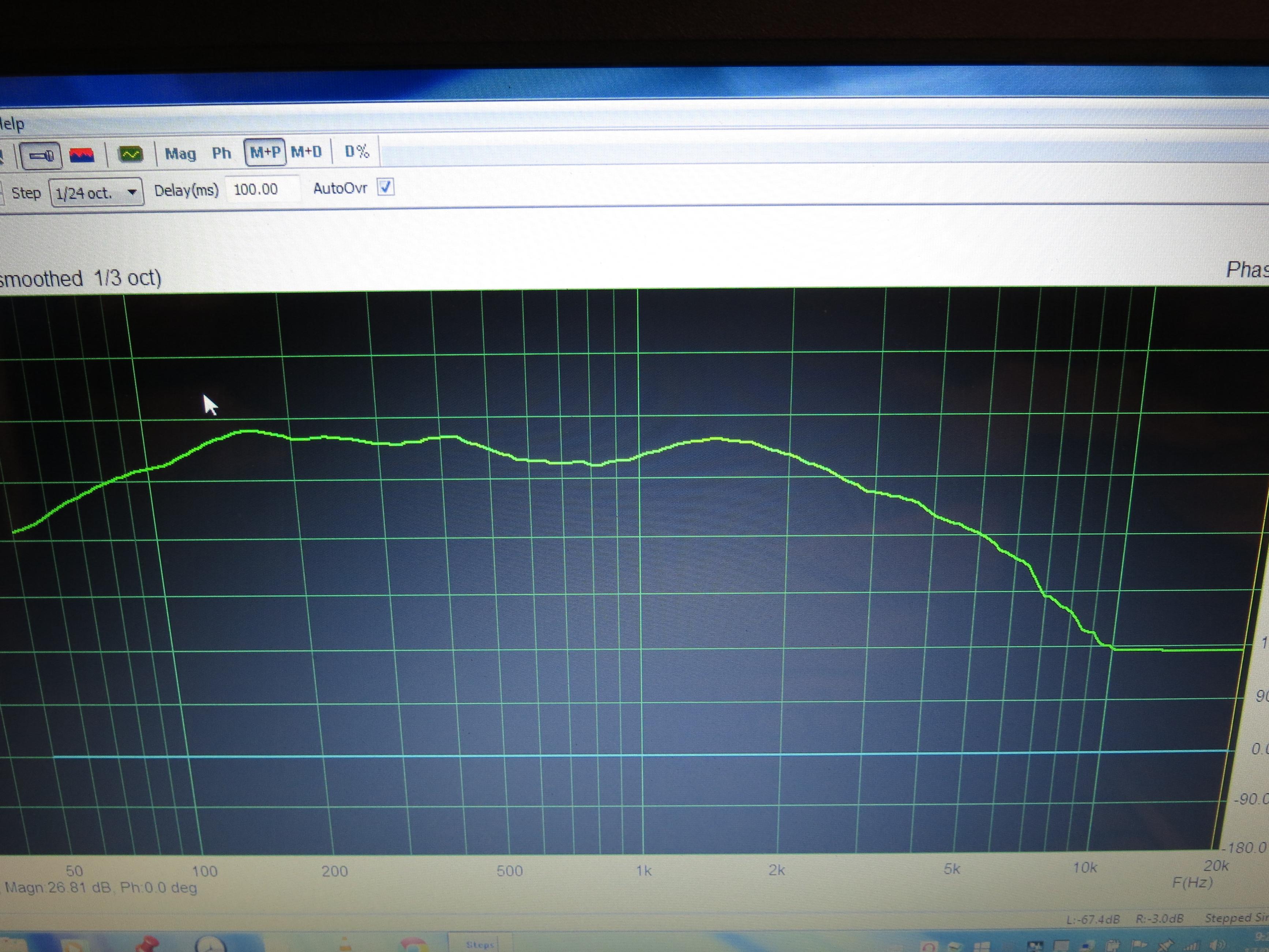The image size is (1269, 952).
Task: Click the green signal generator icon
Action: pyautogui.click(x=130, y=154)
